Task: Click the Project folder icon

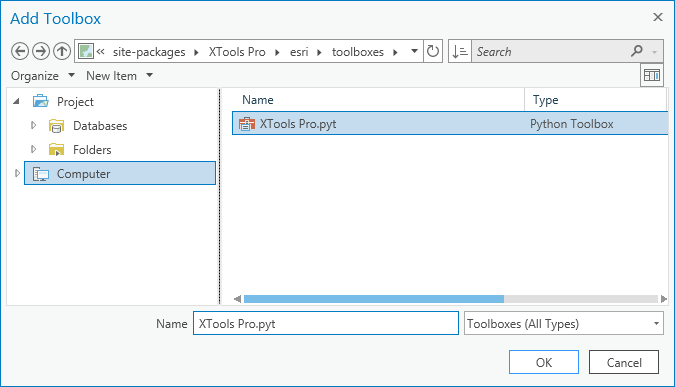Action: tap(40, 102)
